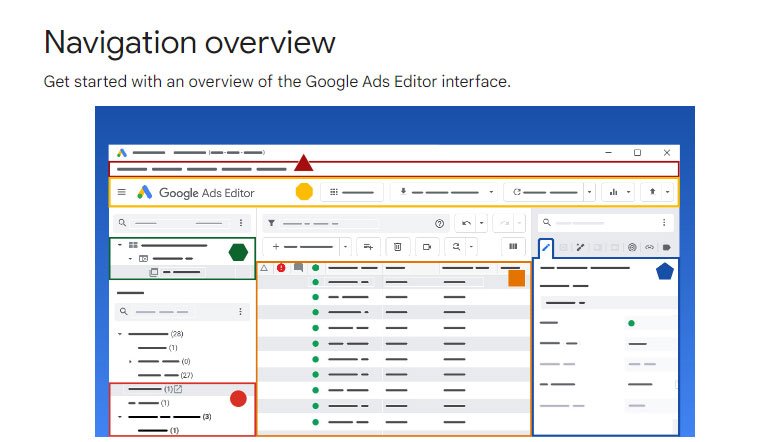Click the download recent changes arrow button
769x442 pixels.
point(403,192)
